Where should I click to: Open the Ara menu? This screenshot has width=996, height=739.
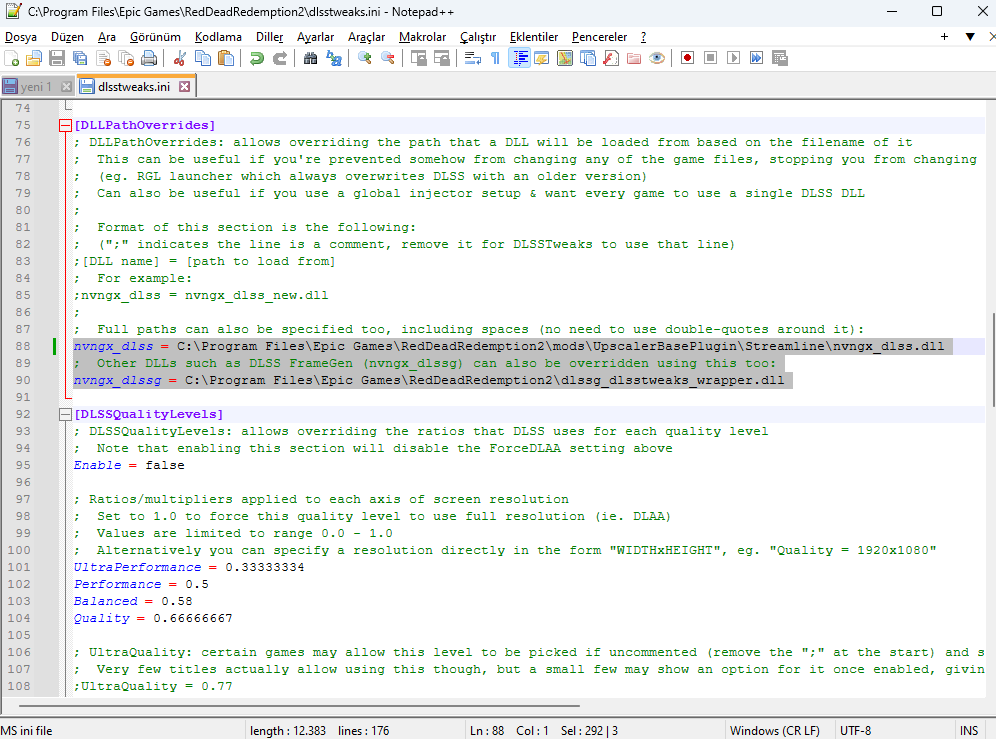pos(107,37)
